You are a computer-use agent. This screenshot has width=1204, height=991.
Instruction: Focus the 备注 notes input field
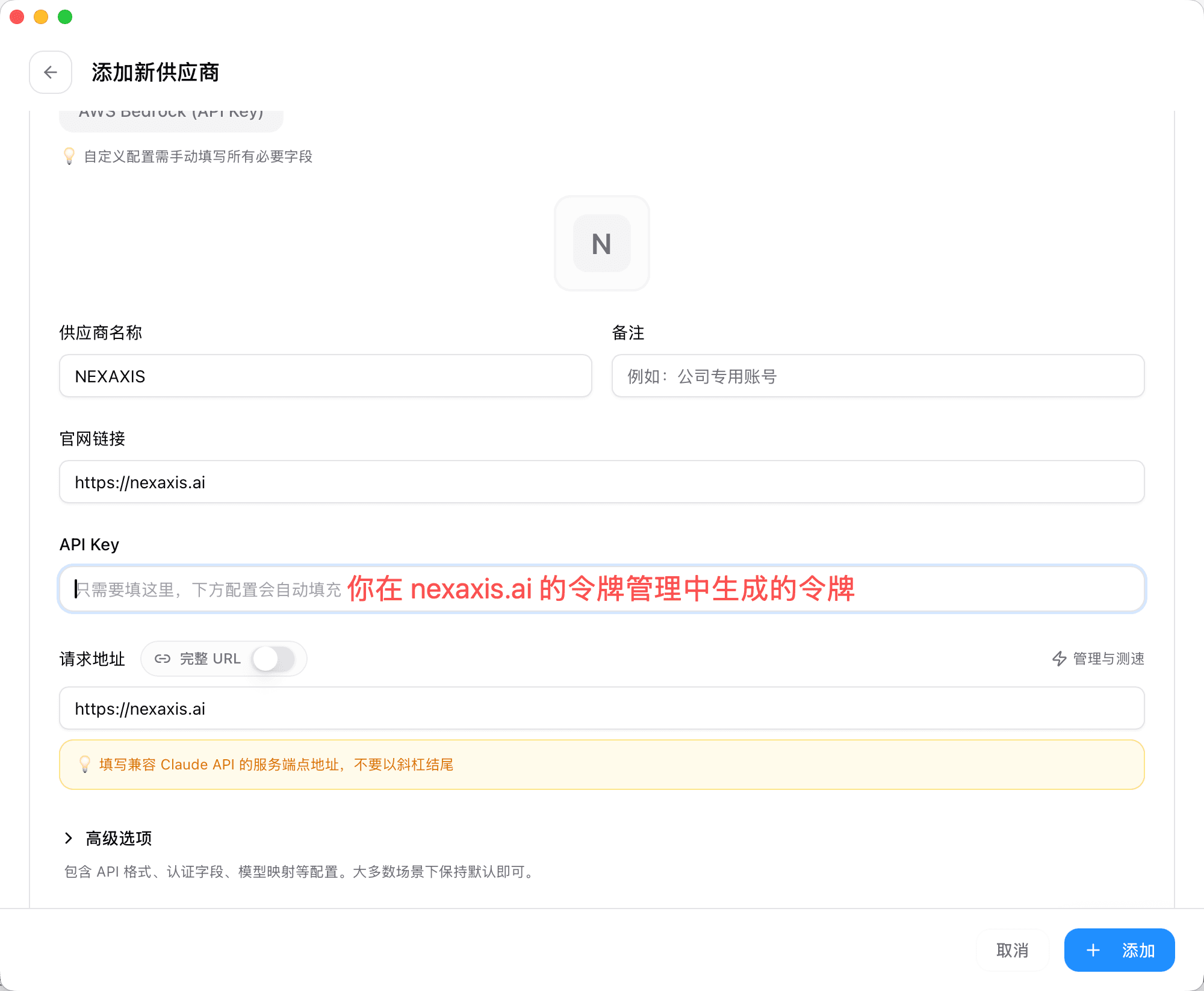pos(878,376)
